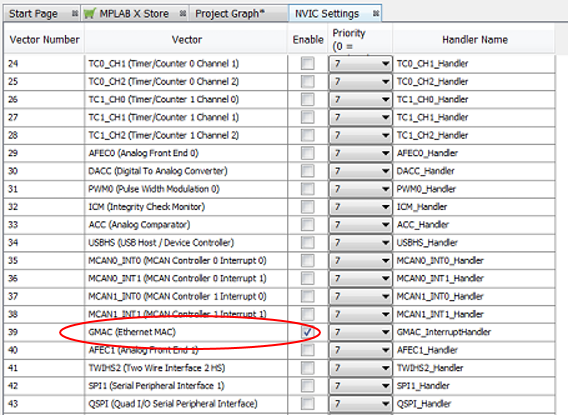Enable the TC0_CH1 interrupt checkbox
This screenshot has width=568, height=415.
click(x=307, y=64)
